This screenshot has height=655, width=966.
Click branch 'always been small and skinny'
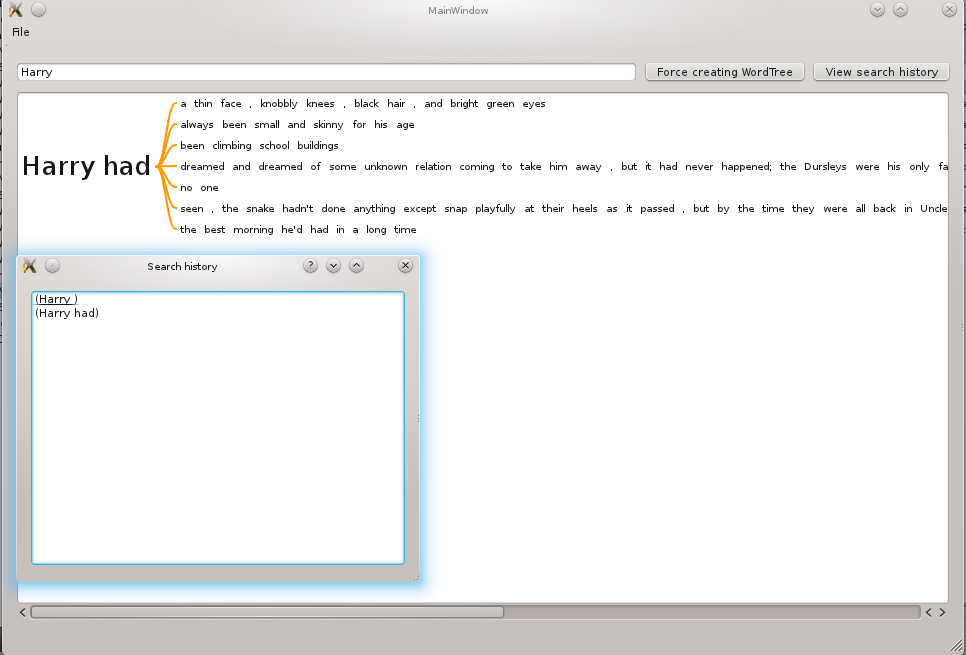tap(297, 124)
